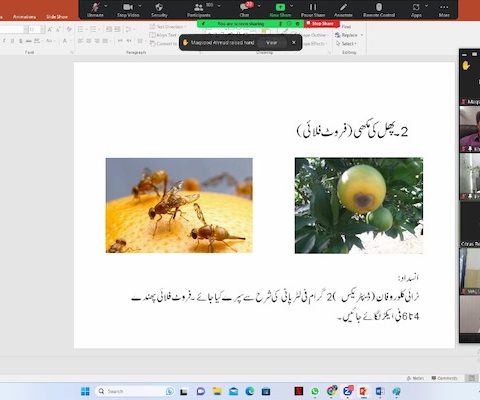
Task: Expand the arrow next to New Share
Action: click(292, 6)
